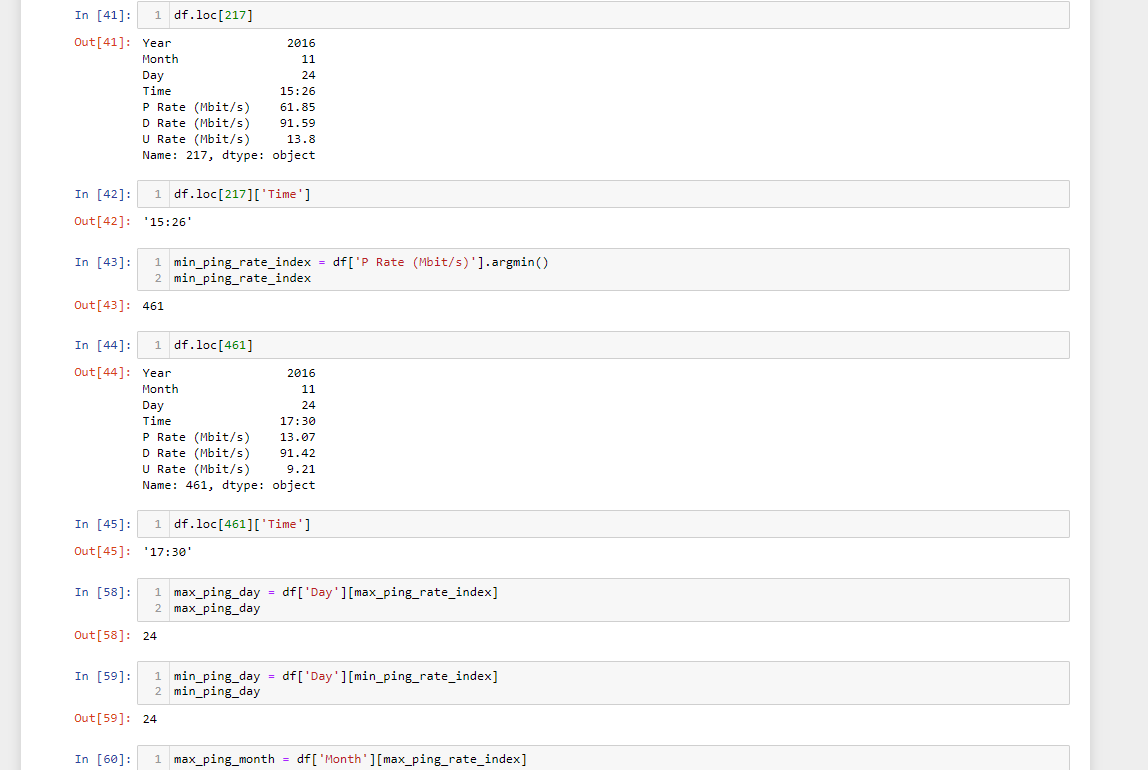Click the In [43]: prompt label
Viewport: 1148px width, 770px height.
pos(102,262)
